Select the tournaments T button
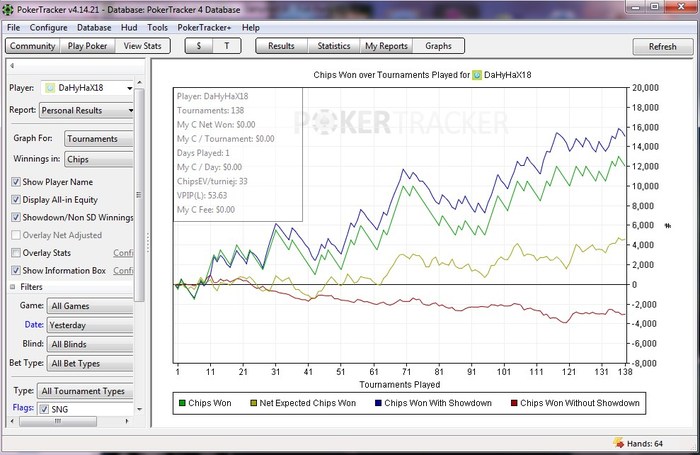This screenshot has width=700, height=455. coord(227,46)
